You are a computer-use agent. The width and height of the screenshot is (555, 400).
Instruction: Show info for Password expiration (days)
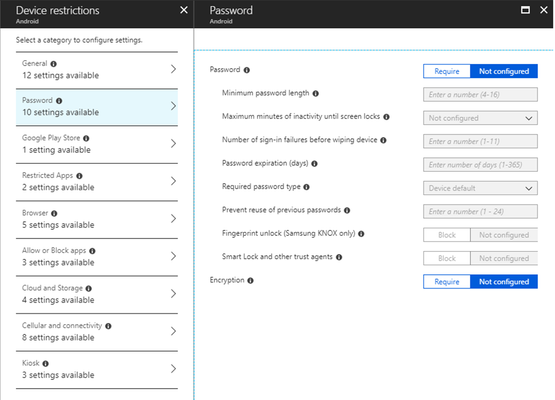click(x=314, y=164)
